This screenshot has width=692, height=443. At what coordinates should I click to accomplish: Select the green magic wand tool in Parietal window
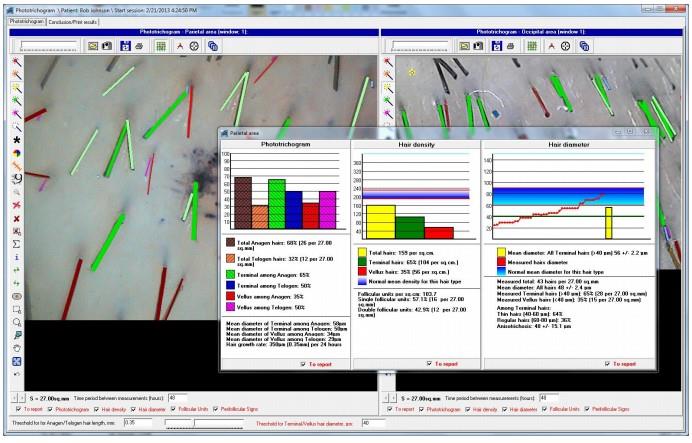16,101
